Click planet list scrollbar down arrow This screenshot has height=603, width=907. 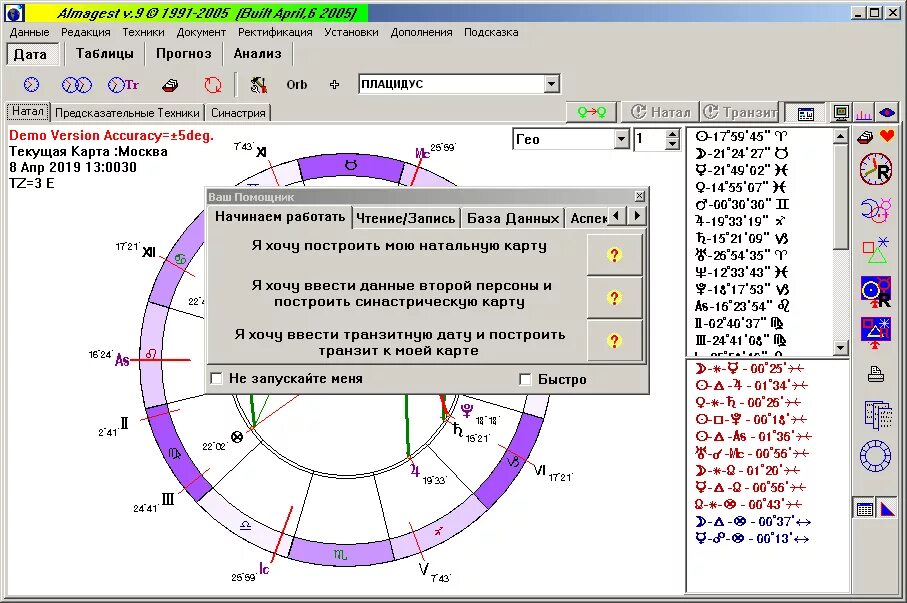point(841,347)
